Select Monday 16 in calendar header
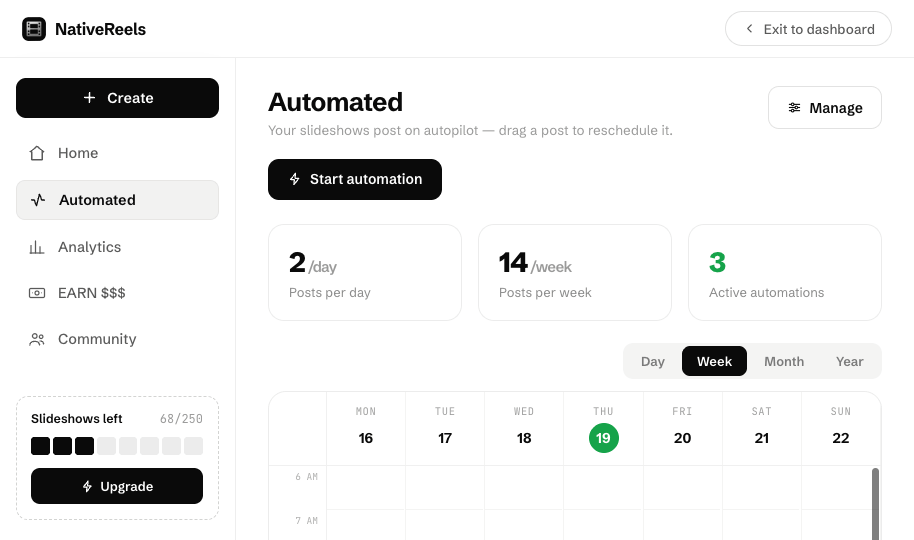The width and height of the screenshot is (914, 540). coord(365,427)
